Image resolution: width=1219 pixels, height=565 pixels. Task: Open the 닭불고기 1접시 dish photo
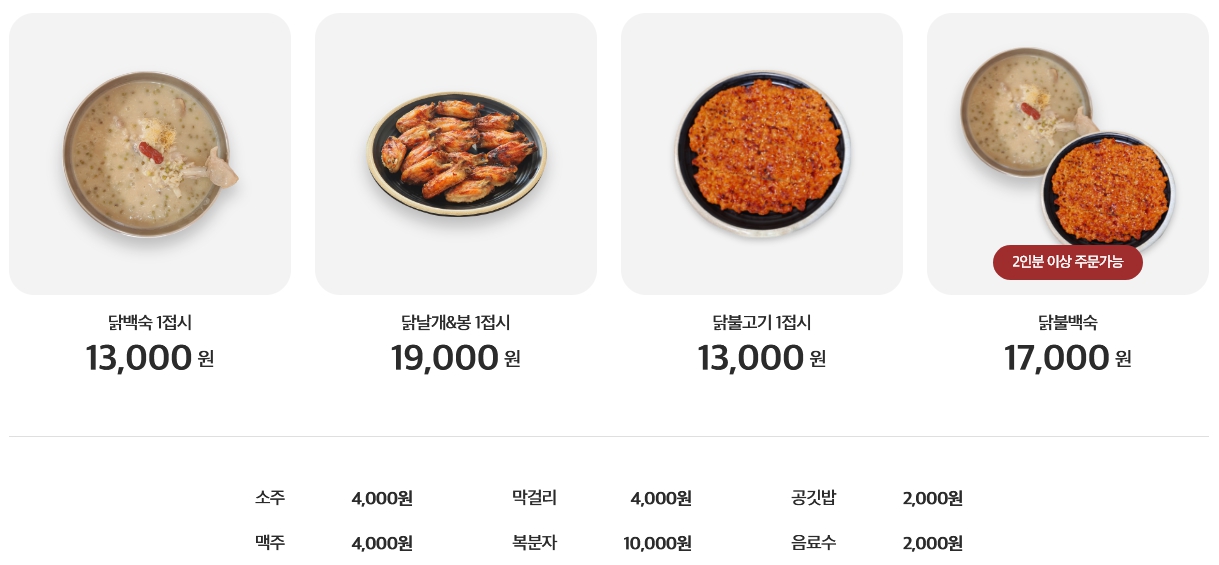click(762, 154)
